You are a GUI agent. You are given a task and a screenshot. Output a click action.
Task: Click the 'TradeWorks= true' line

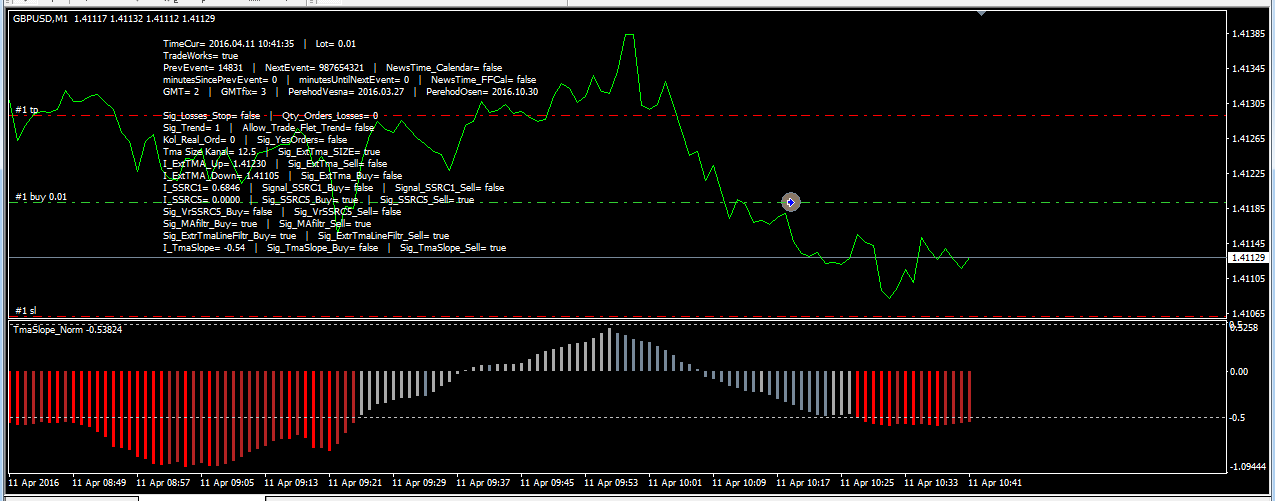tap(200, 56)
